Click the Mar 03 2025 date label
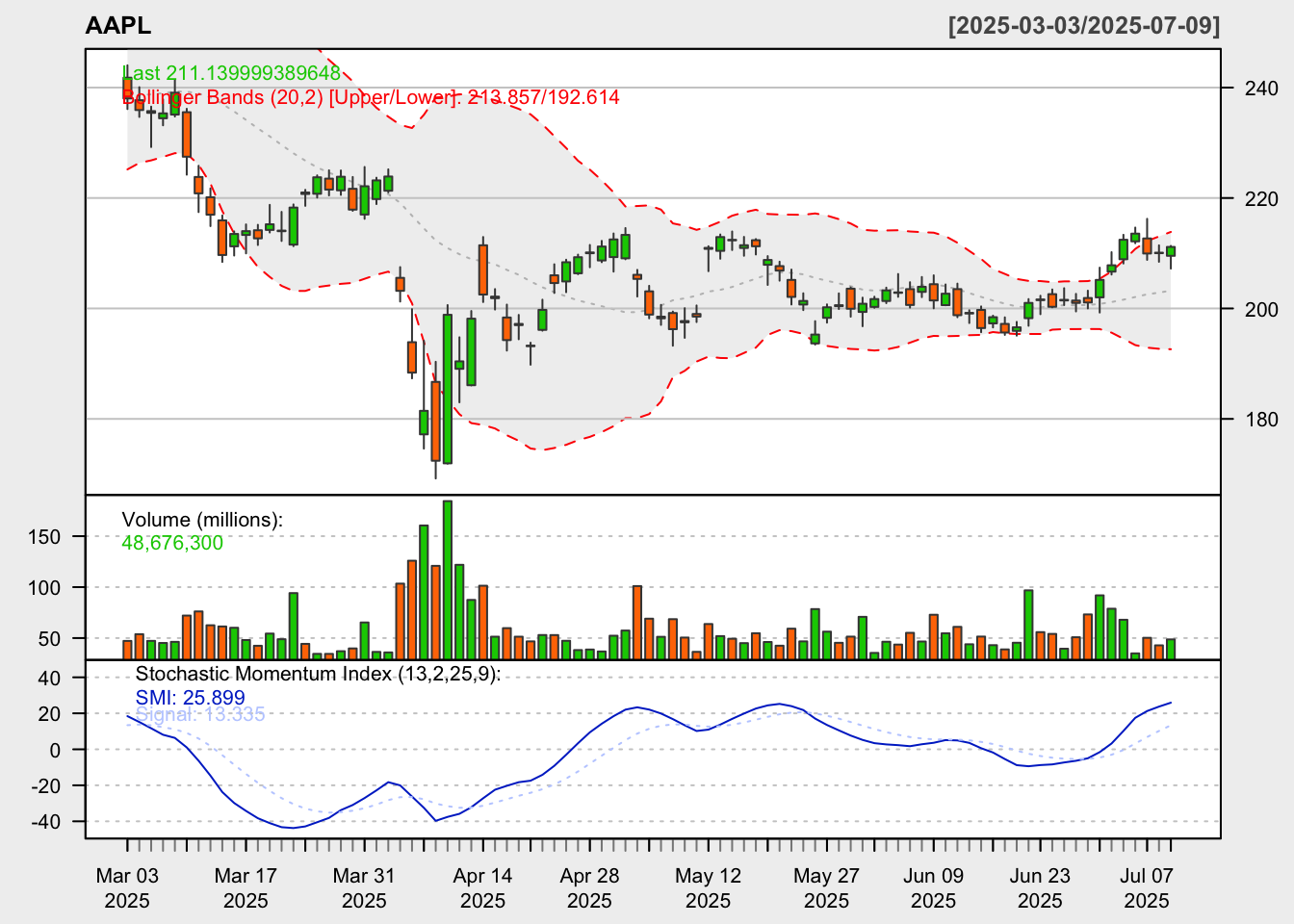This screenshot has width=1294, height=924. [127, 888]
